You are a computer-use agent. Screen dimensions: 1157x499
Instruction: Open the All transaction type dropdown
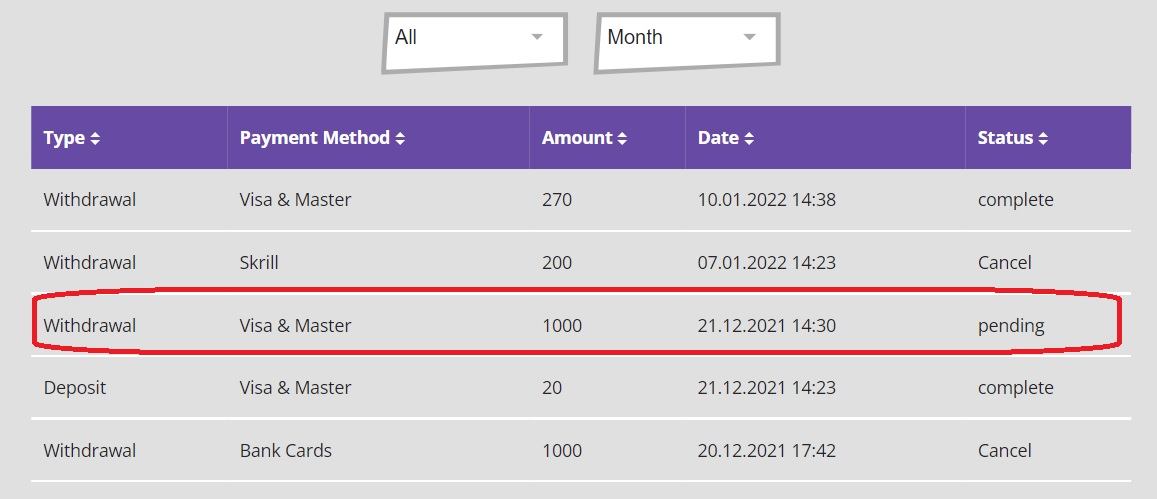click(474, 40)
